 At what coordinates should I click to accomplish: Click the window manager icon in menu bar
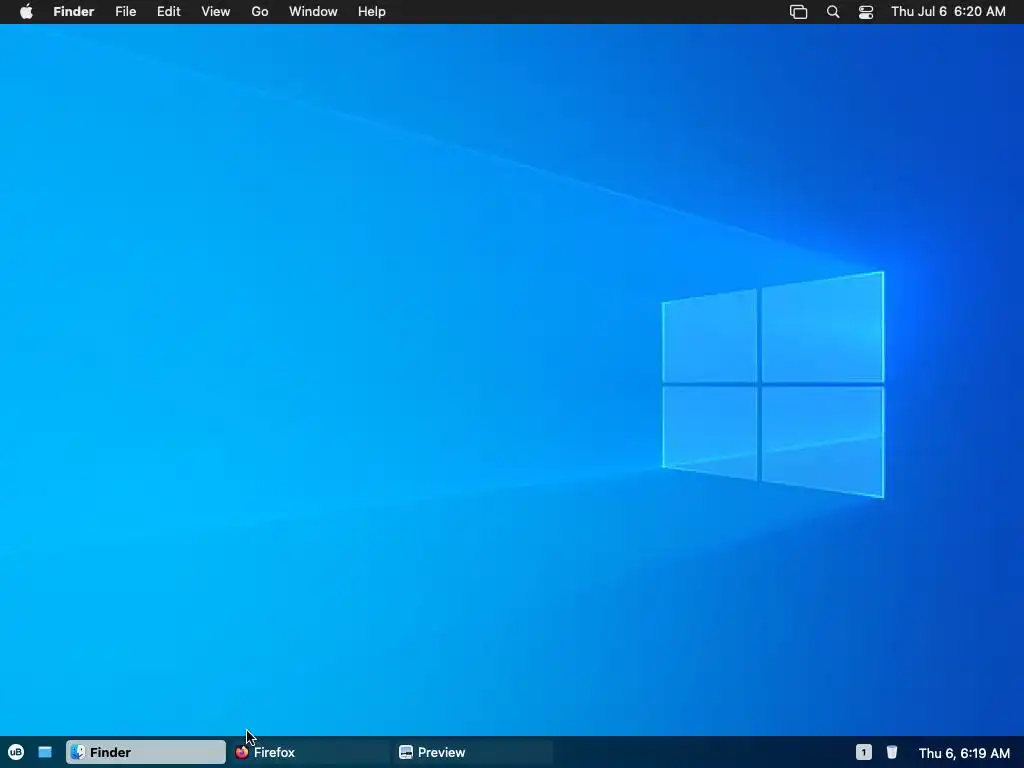pos(799,12)
